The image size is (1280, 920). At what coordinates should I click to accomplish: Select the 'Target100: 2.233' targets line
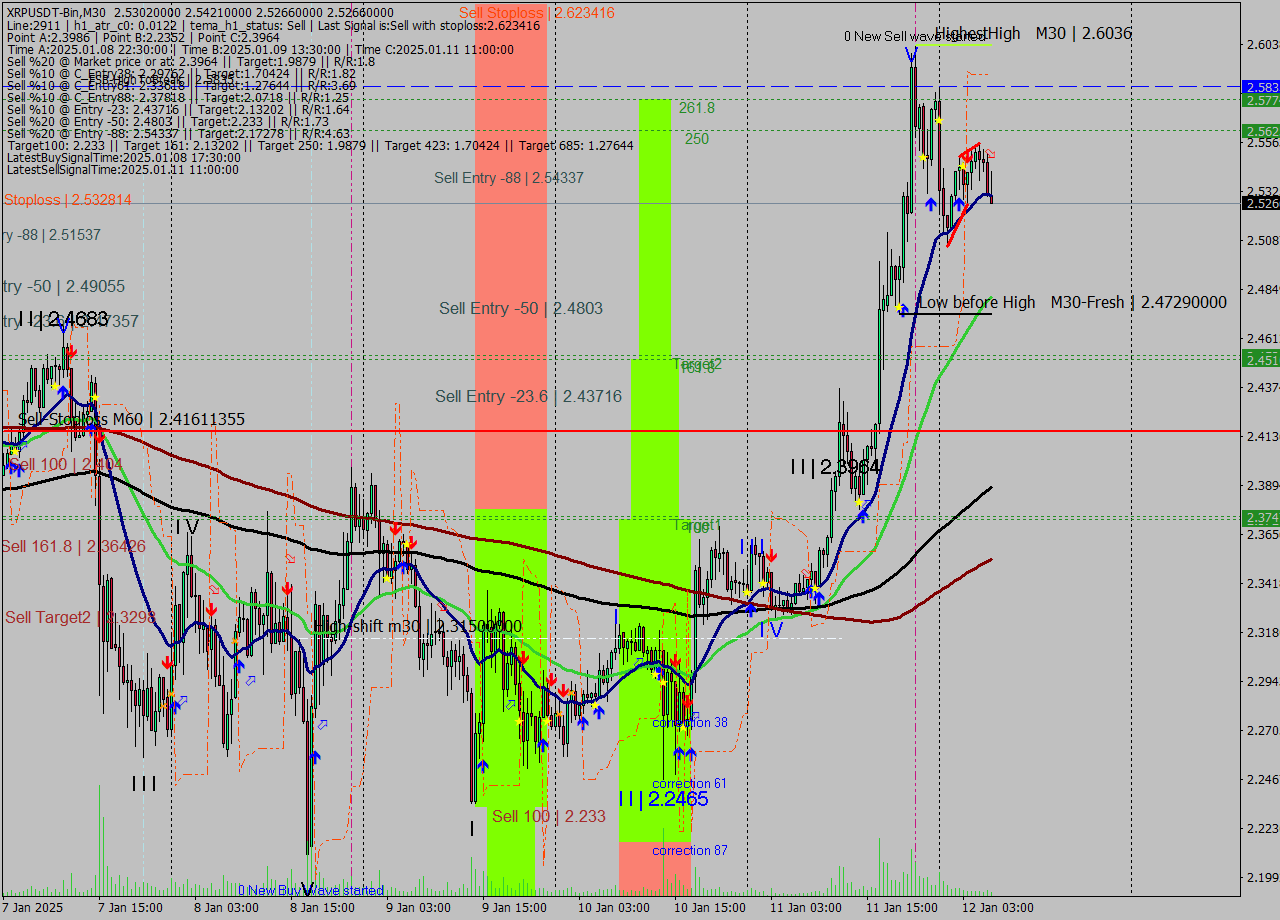click(320, 146)
